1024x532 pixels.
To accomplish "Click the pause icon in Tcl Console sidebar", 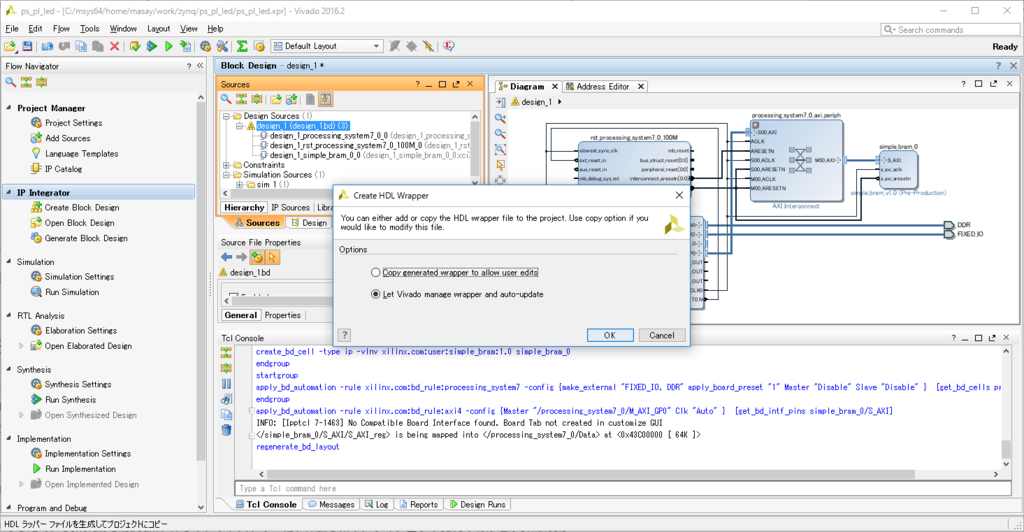I will [227, 384].
